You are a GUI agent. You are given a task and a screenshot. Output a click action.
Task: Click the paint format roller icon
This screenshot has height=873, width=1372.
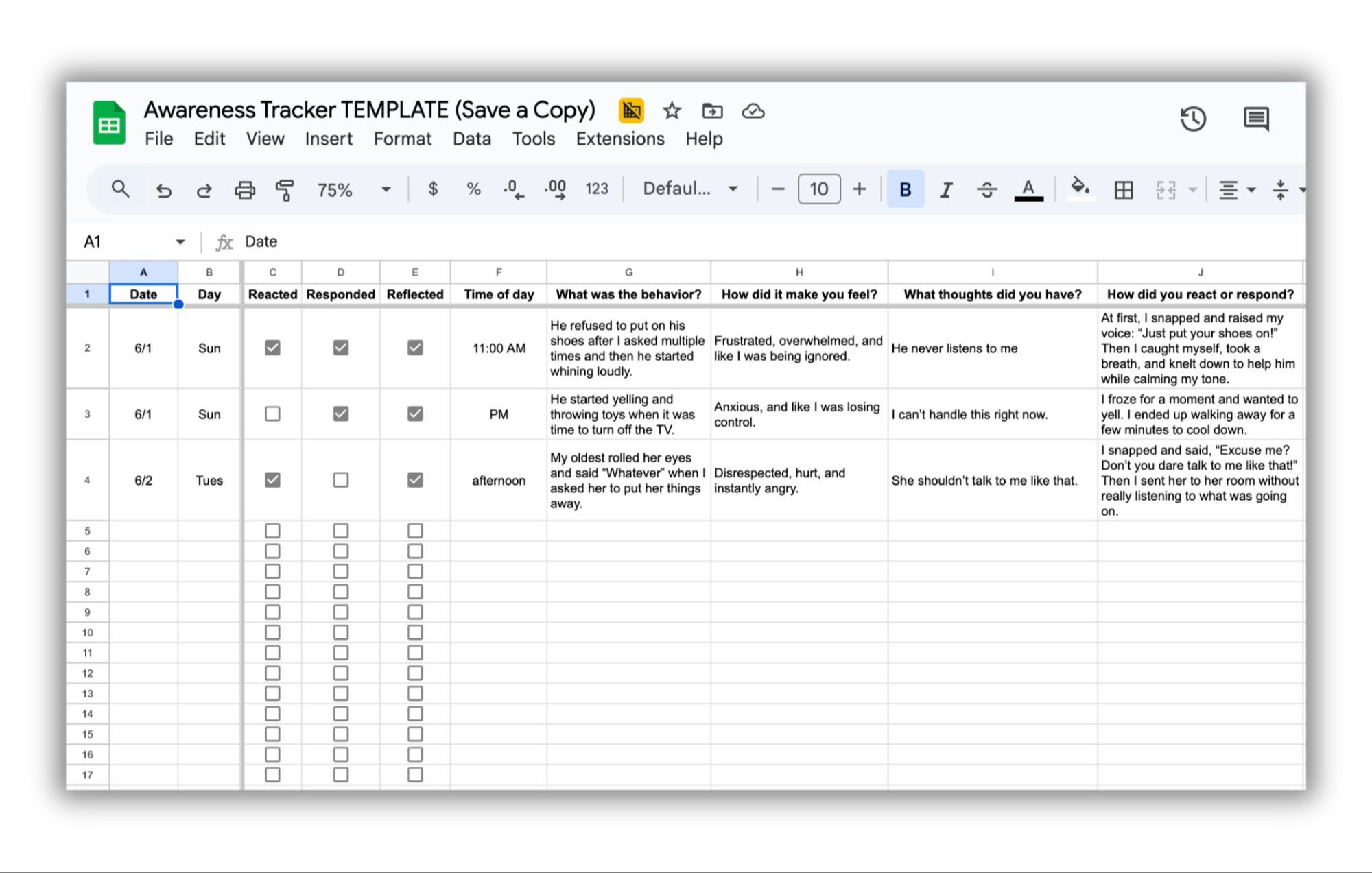[285, 189]
